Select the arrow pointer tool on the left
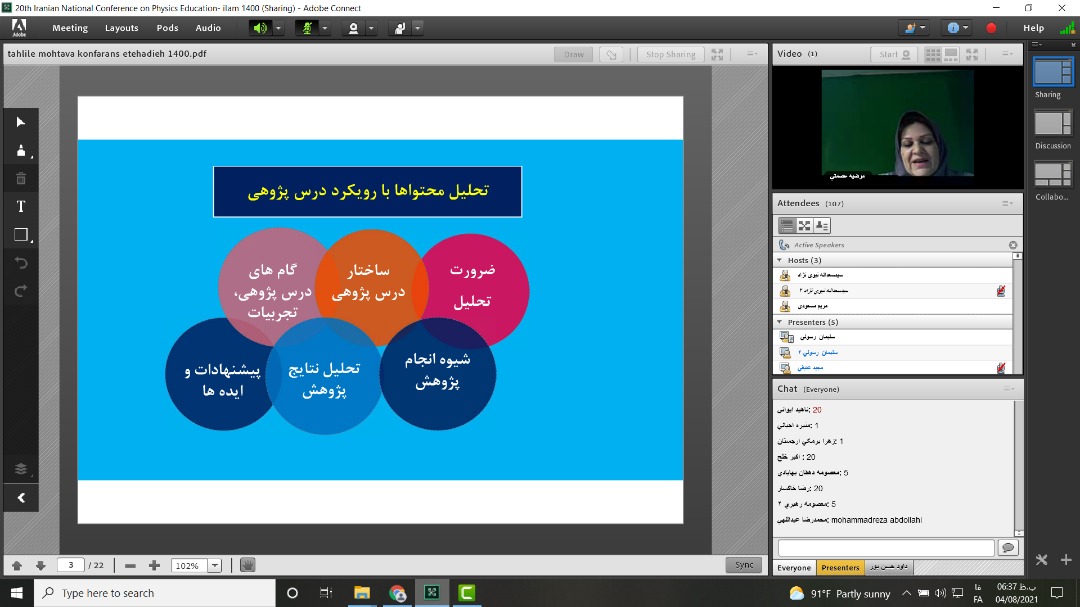This screenshot has width=1080, height=607. 20,122
